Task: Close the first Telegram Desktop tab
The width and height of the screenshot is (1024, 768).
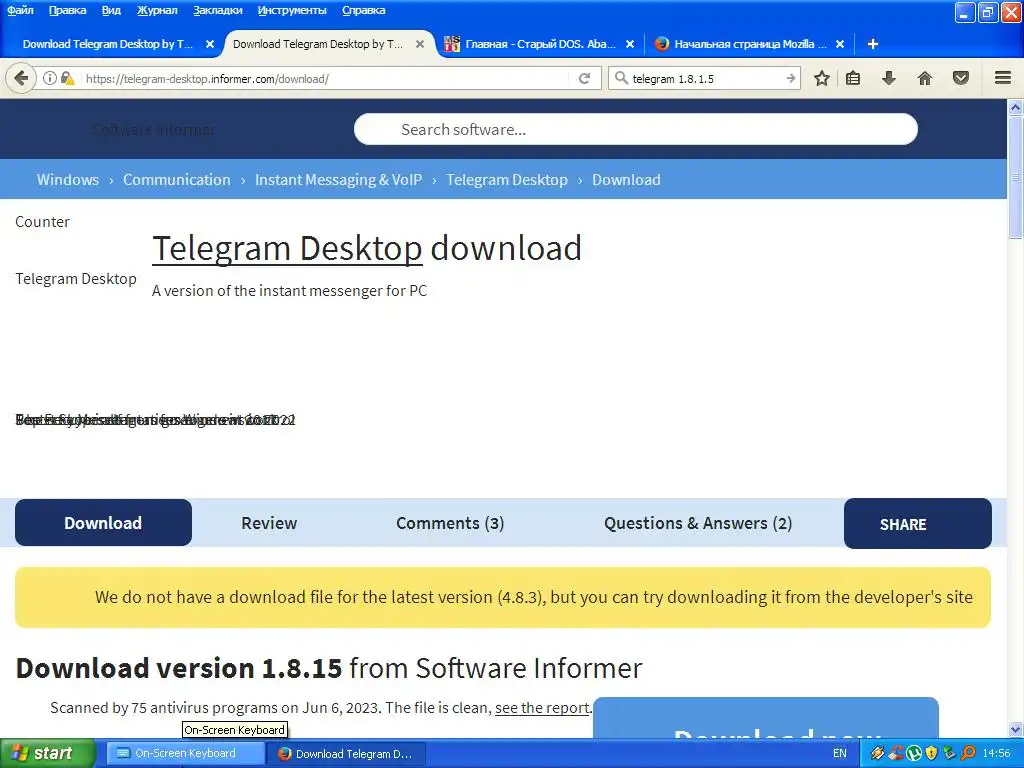Action: pyautogui.click(x=210, y=44)
